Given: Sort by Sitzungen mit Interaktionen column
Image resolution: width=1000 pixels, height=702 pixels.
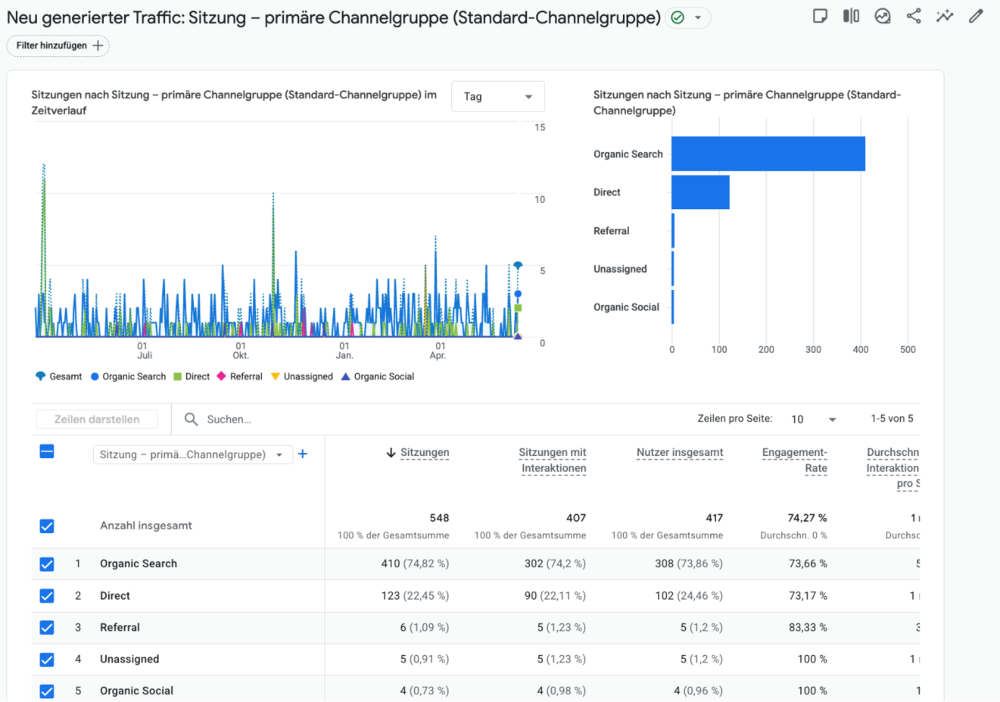Looking at the screenshot, I should [552, 460].
